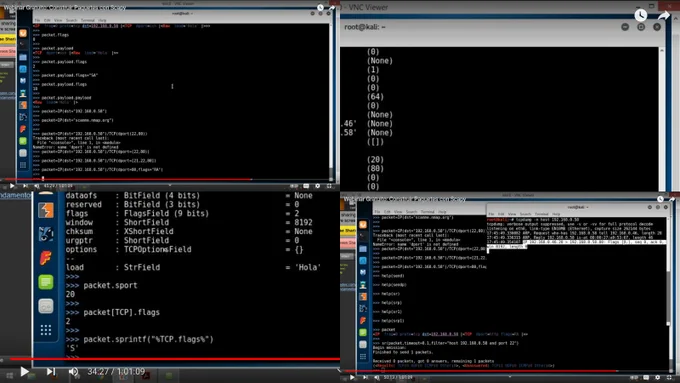680x383 pixels.
Task: Click the top-right terminal scrollbar
Action: (x=662, y=119)
